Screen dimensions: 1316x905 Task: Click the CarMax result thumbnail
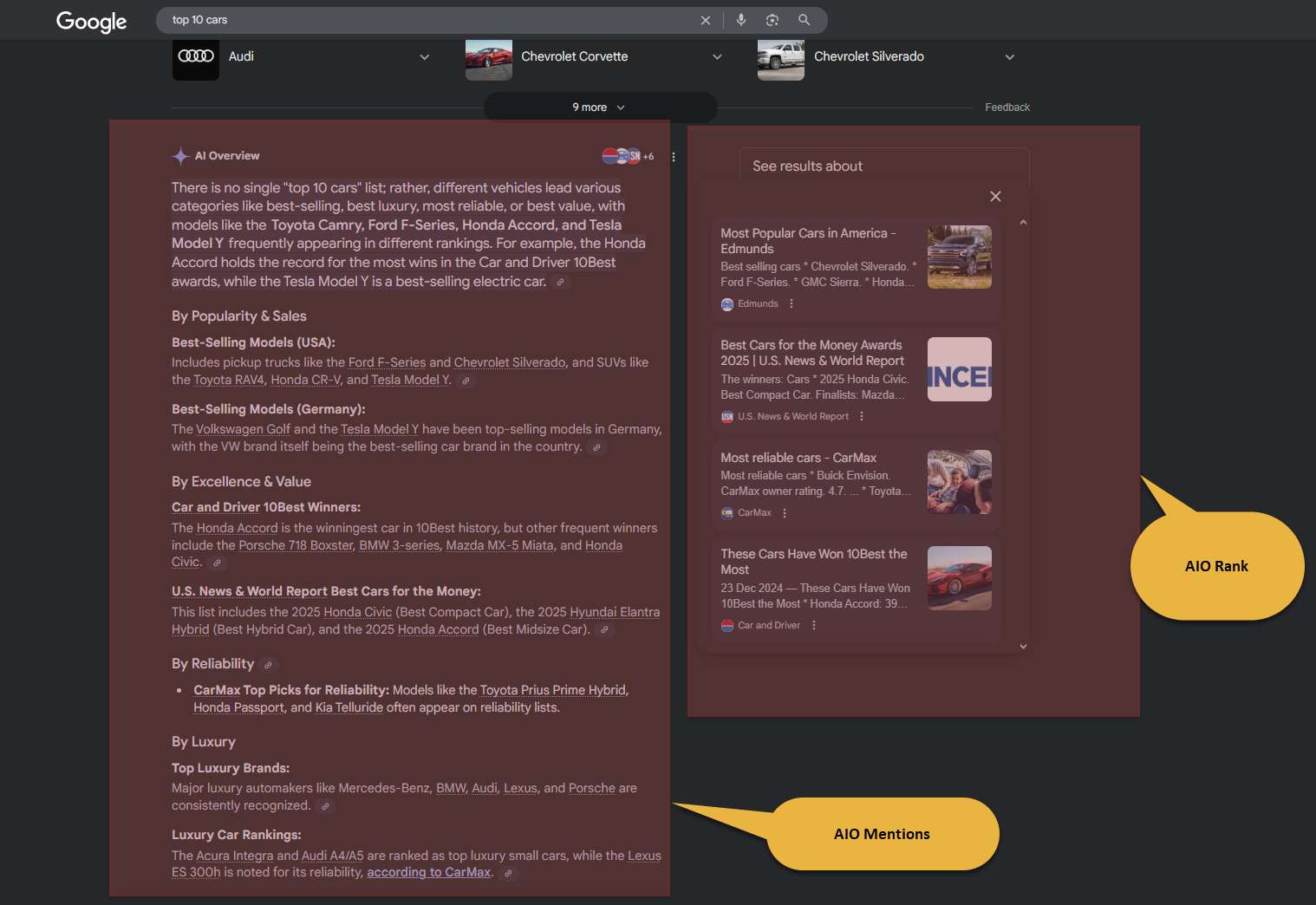[959, 482]
